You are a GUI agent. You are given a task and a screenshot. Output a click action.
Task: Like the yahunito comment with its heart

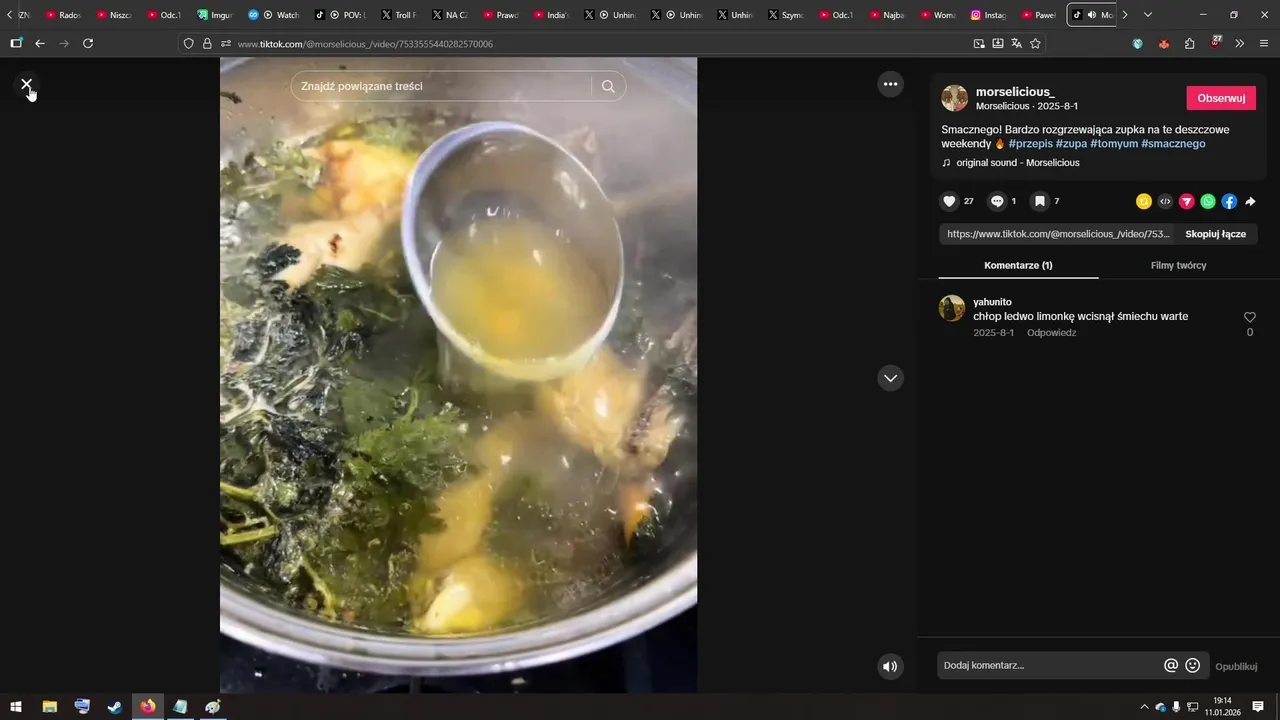pos(1249,317)
